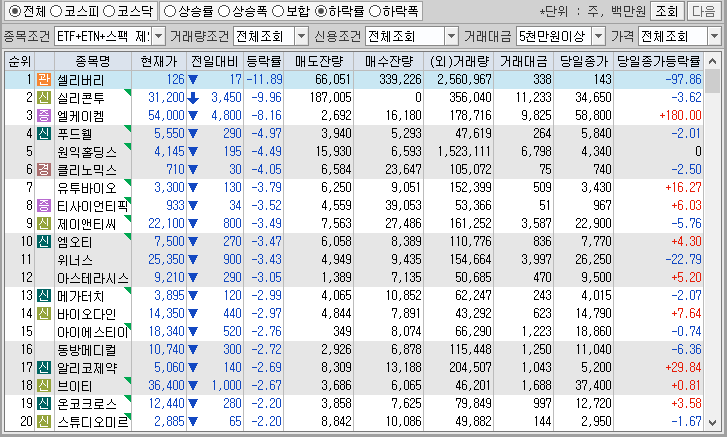Viewport: 727px width, 437px height.
Task: Select the stock name 셀리버리
Action: (81, 80)
